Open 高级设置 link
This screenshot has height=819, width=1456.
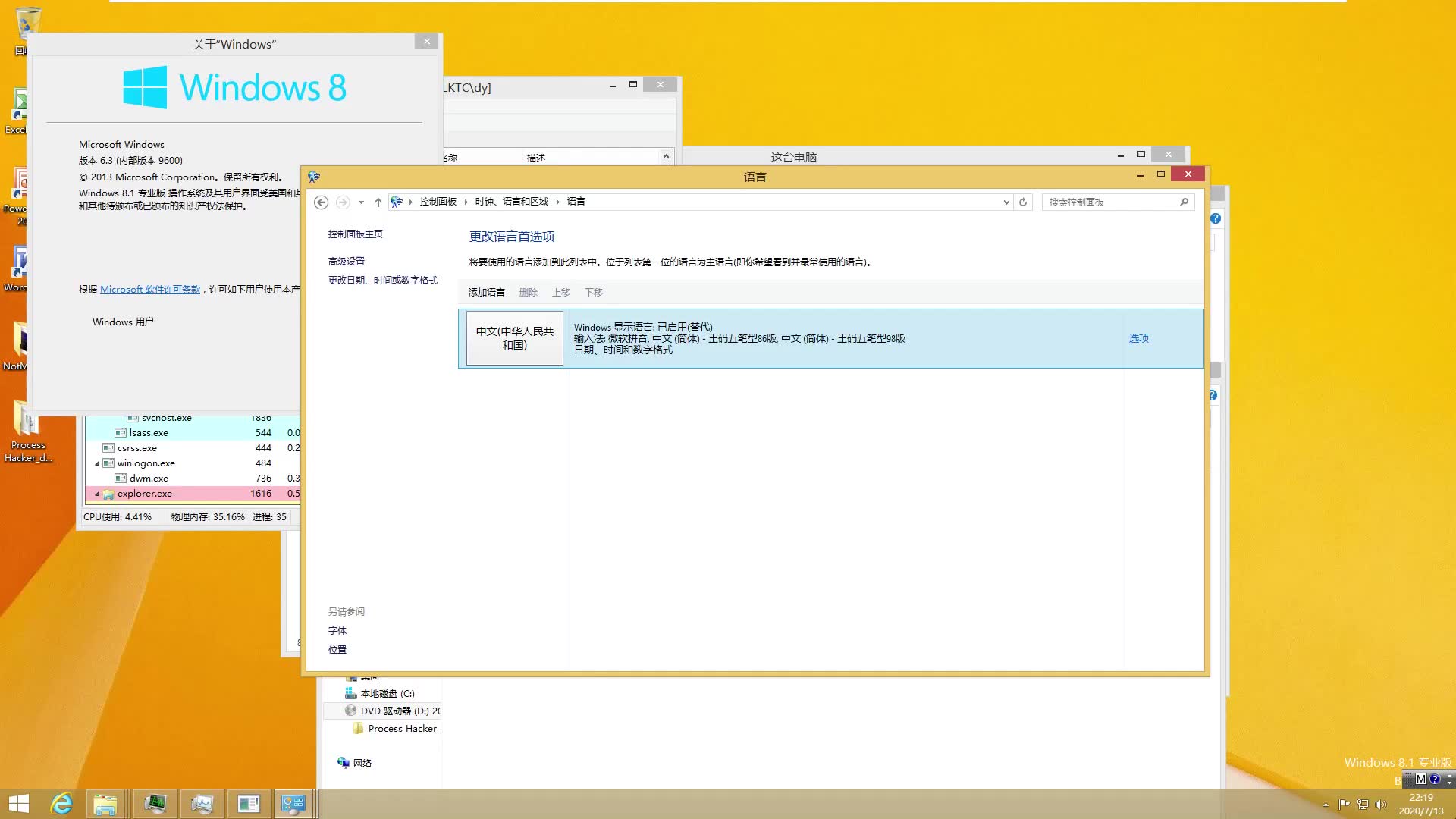346,261
